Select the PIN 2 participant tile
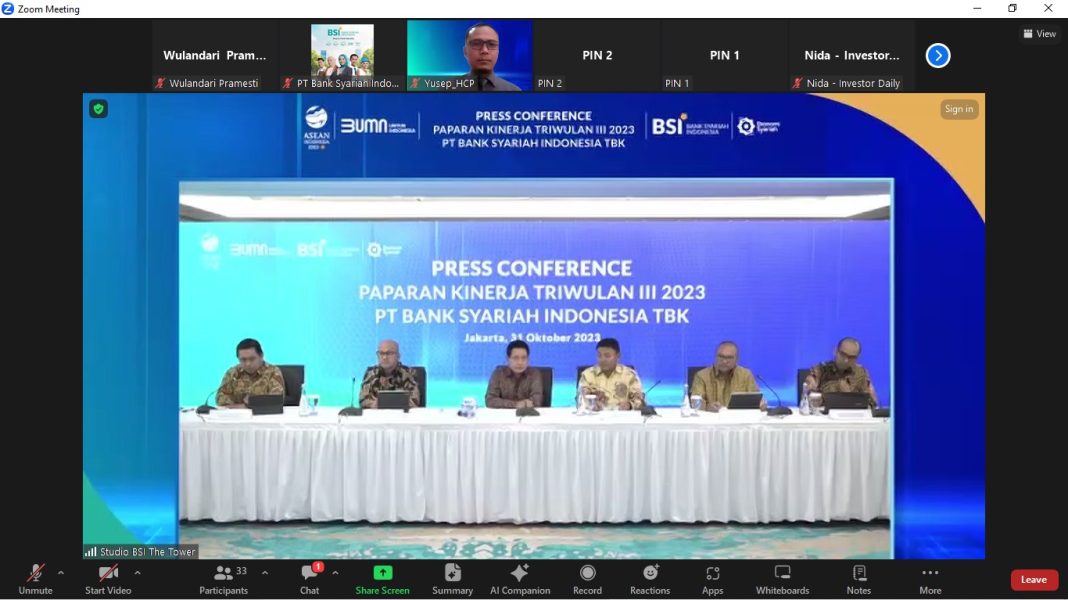 coord(597,56)
